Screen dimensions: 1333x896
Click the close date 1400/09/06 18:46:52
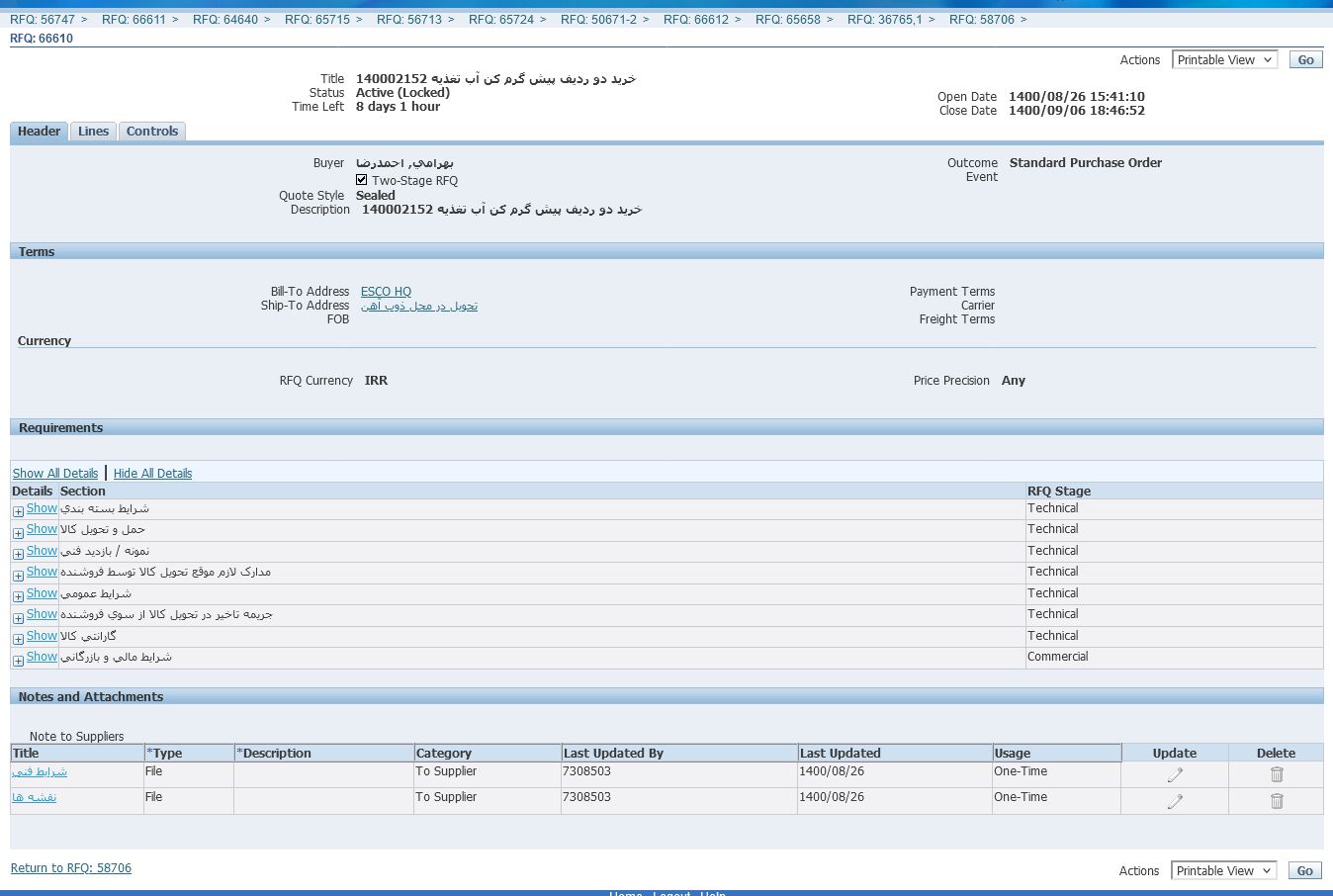point(1077,111)
